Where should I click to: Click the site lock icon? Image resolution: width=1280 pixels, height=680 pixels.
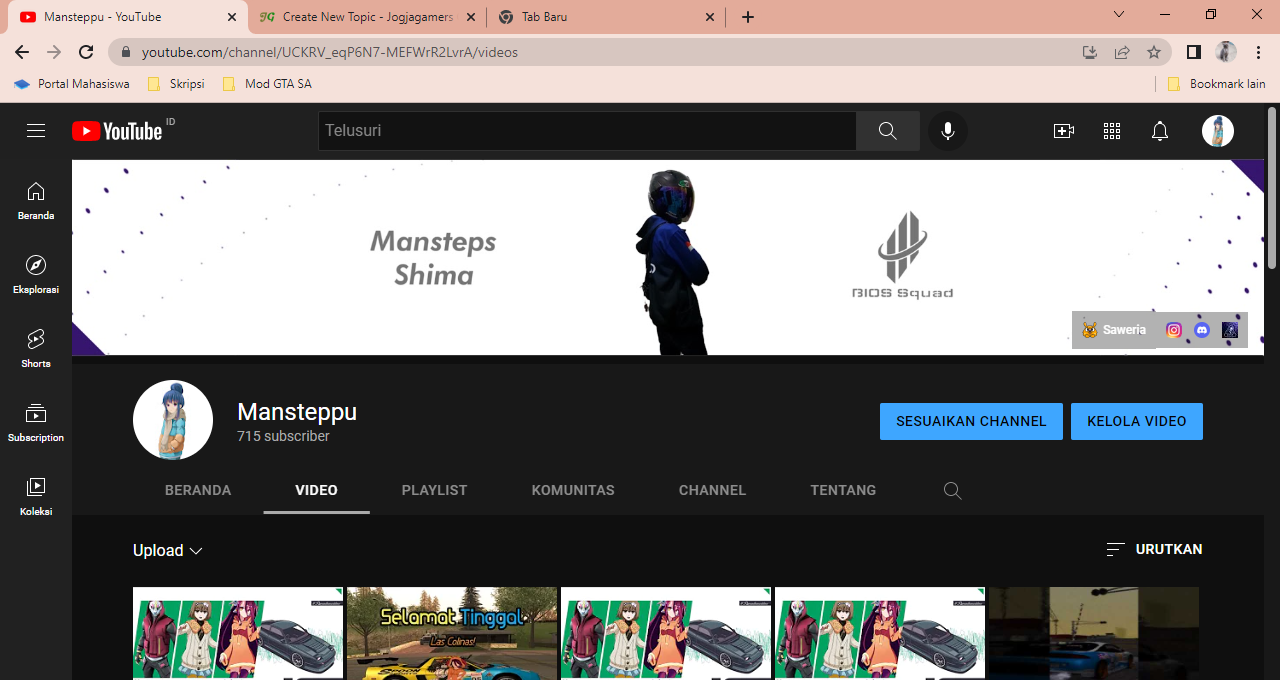[x=126, y=52]
